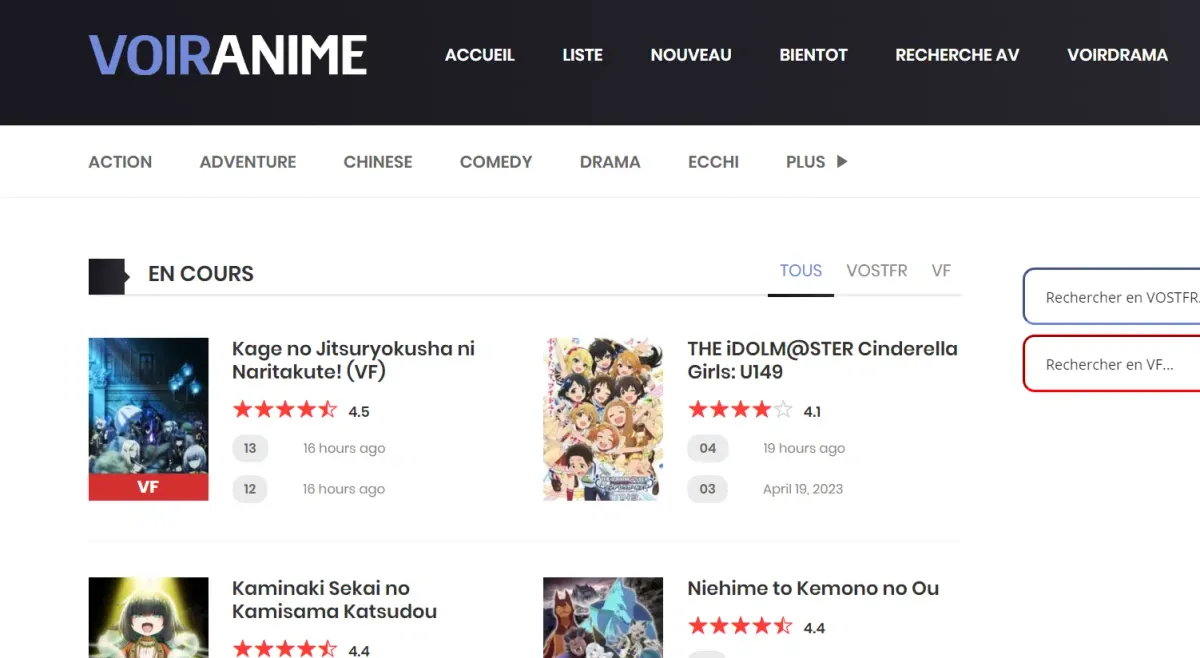
Task: Keep TOUS filter selected
Action: coord(800,270)
